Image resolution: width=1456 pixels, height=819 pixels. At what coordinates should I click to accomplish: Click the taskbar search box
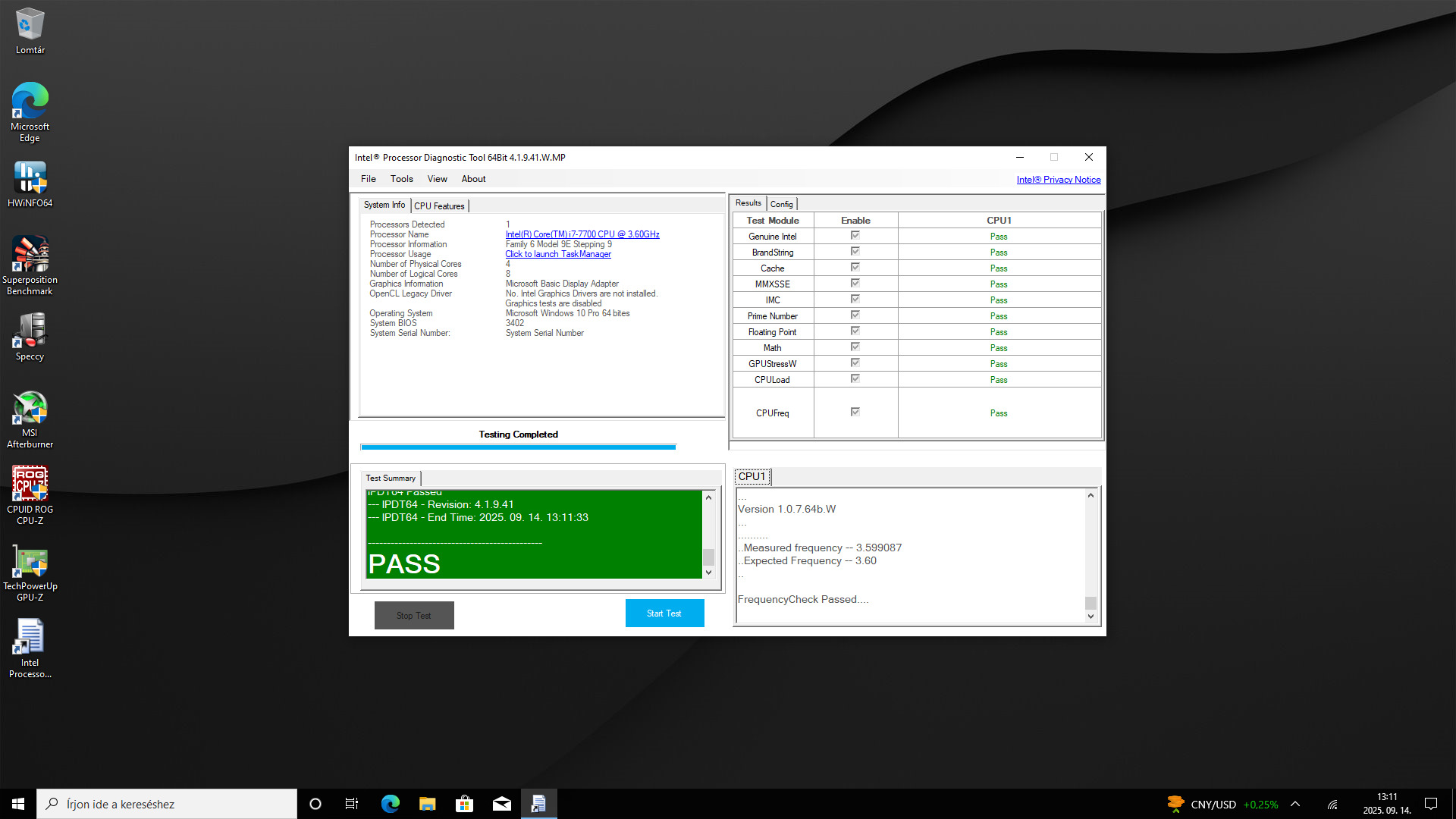point(167,804)
